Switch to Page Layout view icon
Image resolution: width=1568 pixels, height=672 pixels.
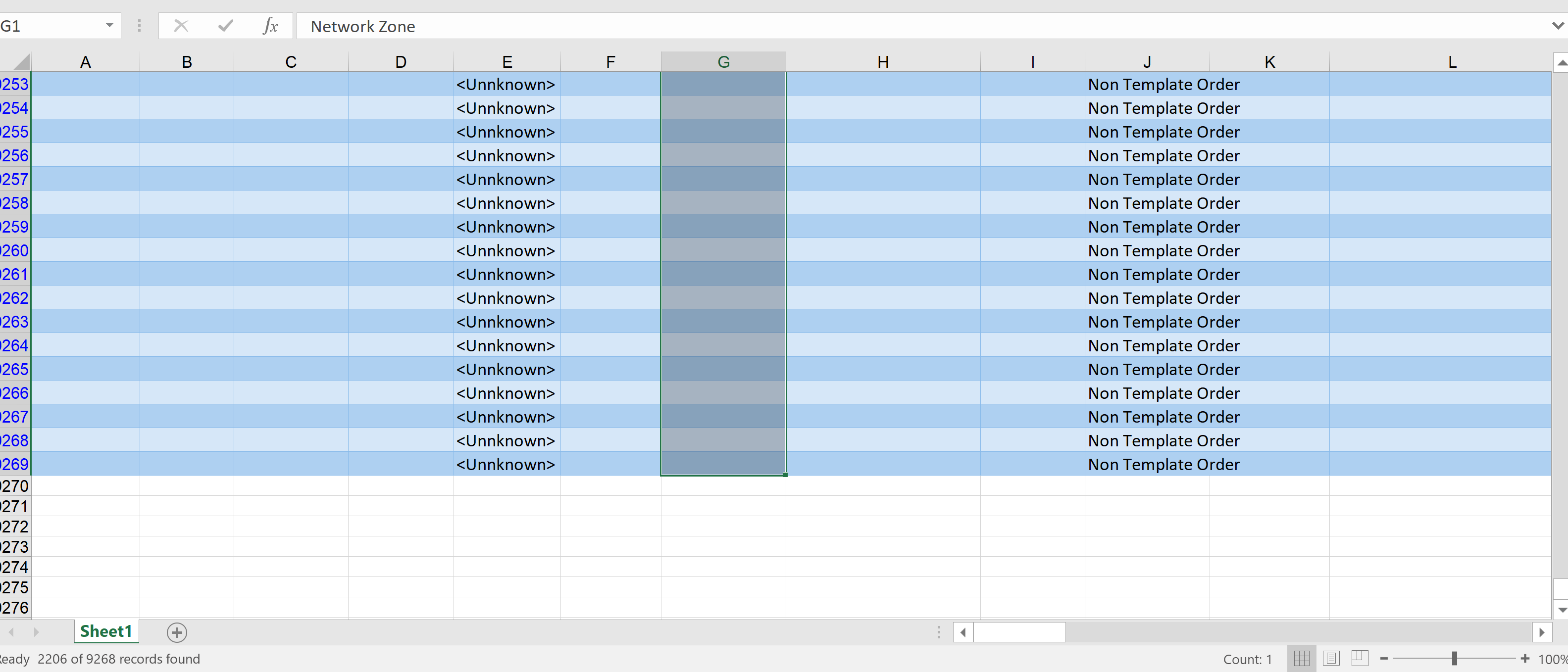pos(1331,659)
